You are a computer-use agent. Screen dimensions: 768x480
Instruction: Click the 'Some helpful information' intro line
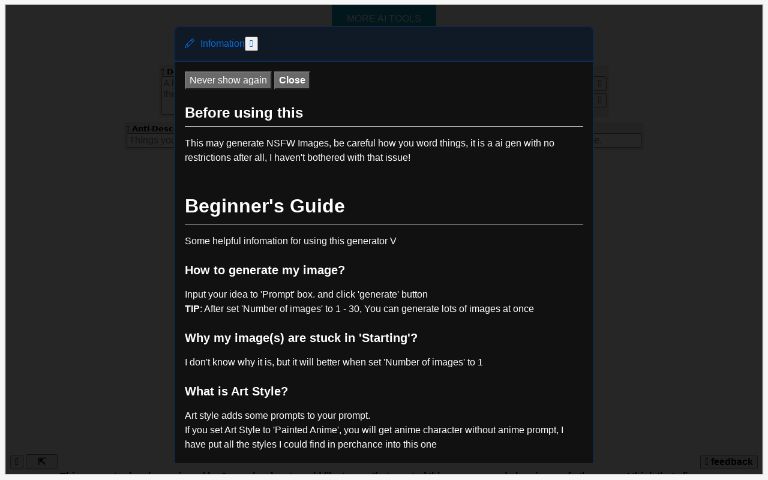(290, 241)
